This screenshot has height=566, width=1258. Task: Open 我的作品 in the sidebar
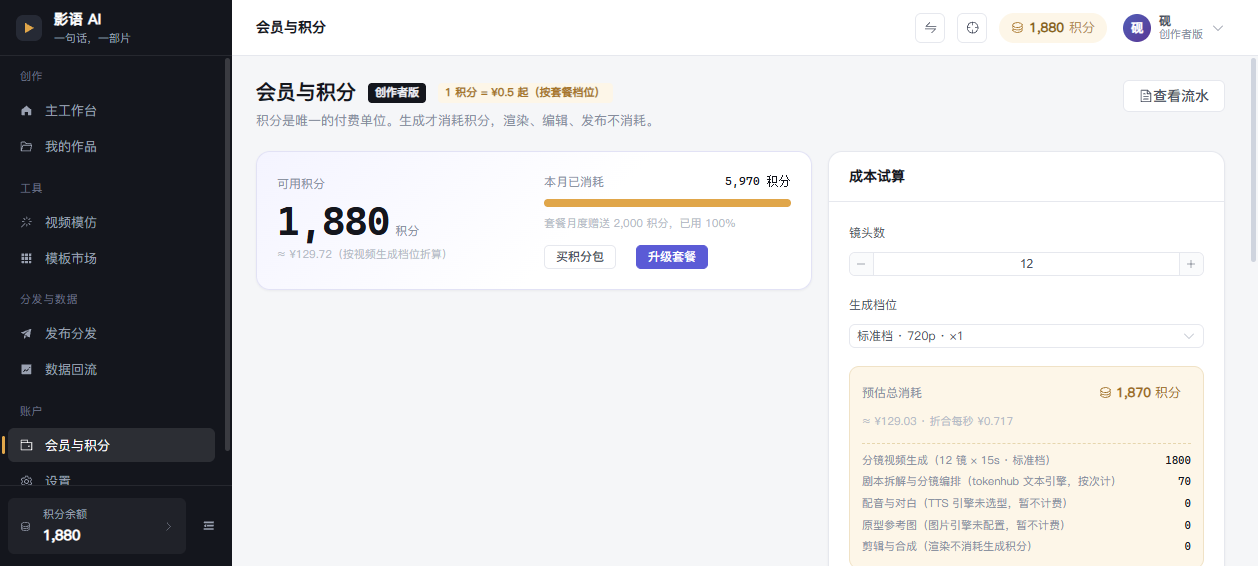coord(111,147)
